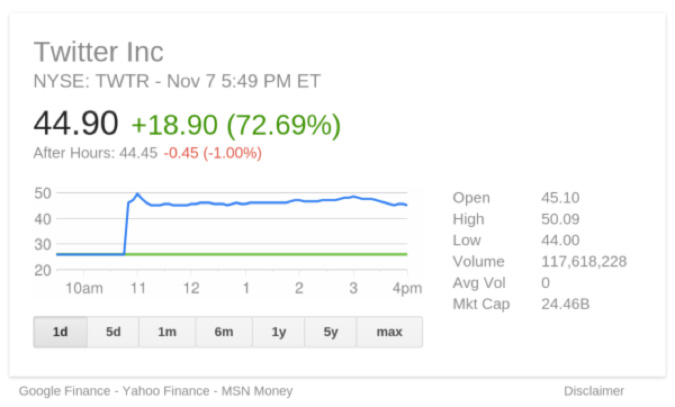Click the 4pm axis label
The width and height of the screenshot is (675, 407).
(406, 288)
